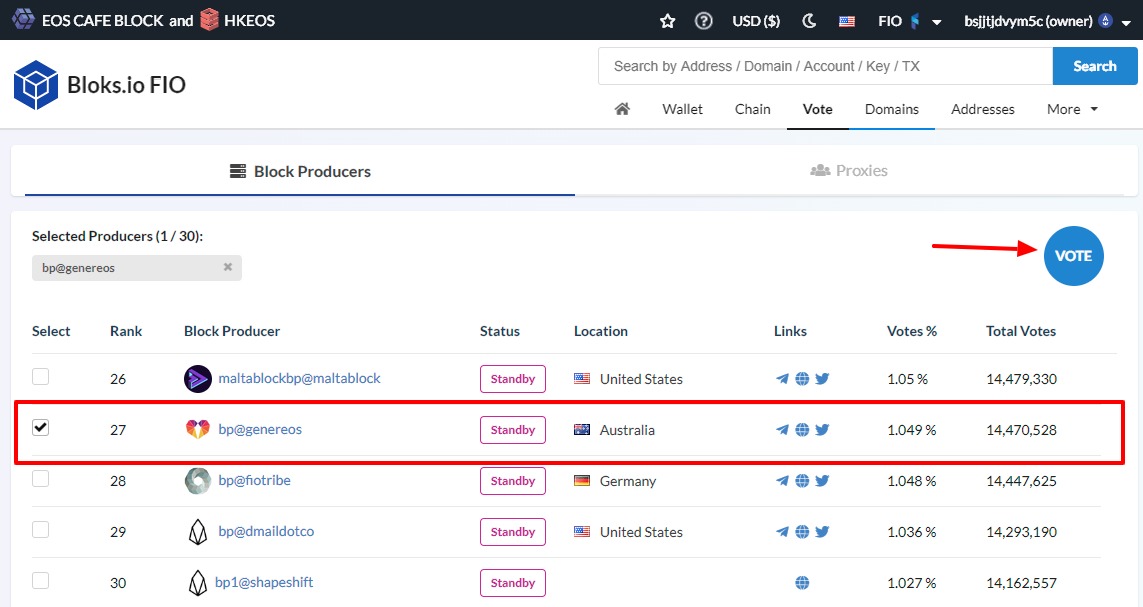Viewport: 1143px width, 607px height.
Task: Click the star favorites icon in top bar
Action: (x=667, y=21)
